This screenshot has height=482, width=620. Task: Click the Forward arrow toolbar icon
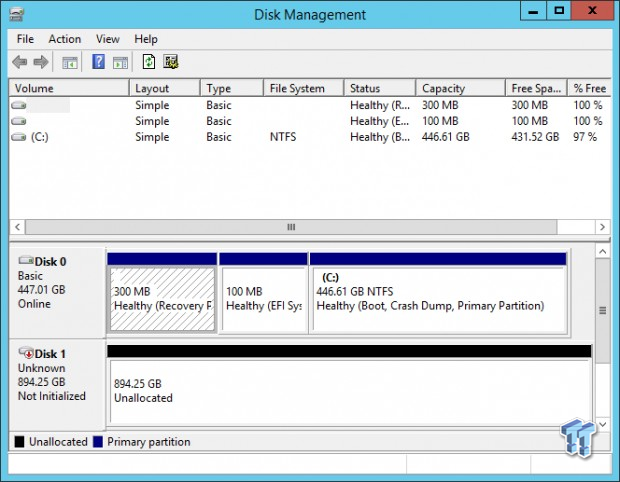[x=41, y=62]
